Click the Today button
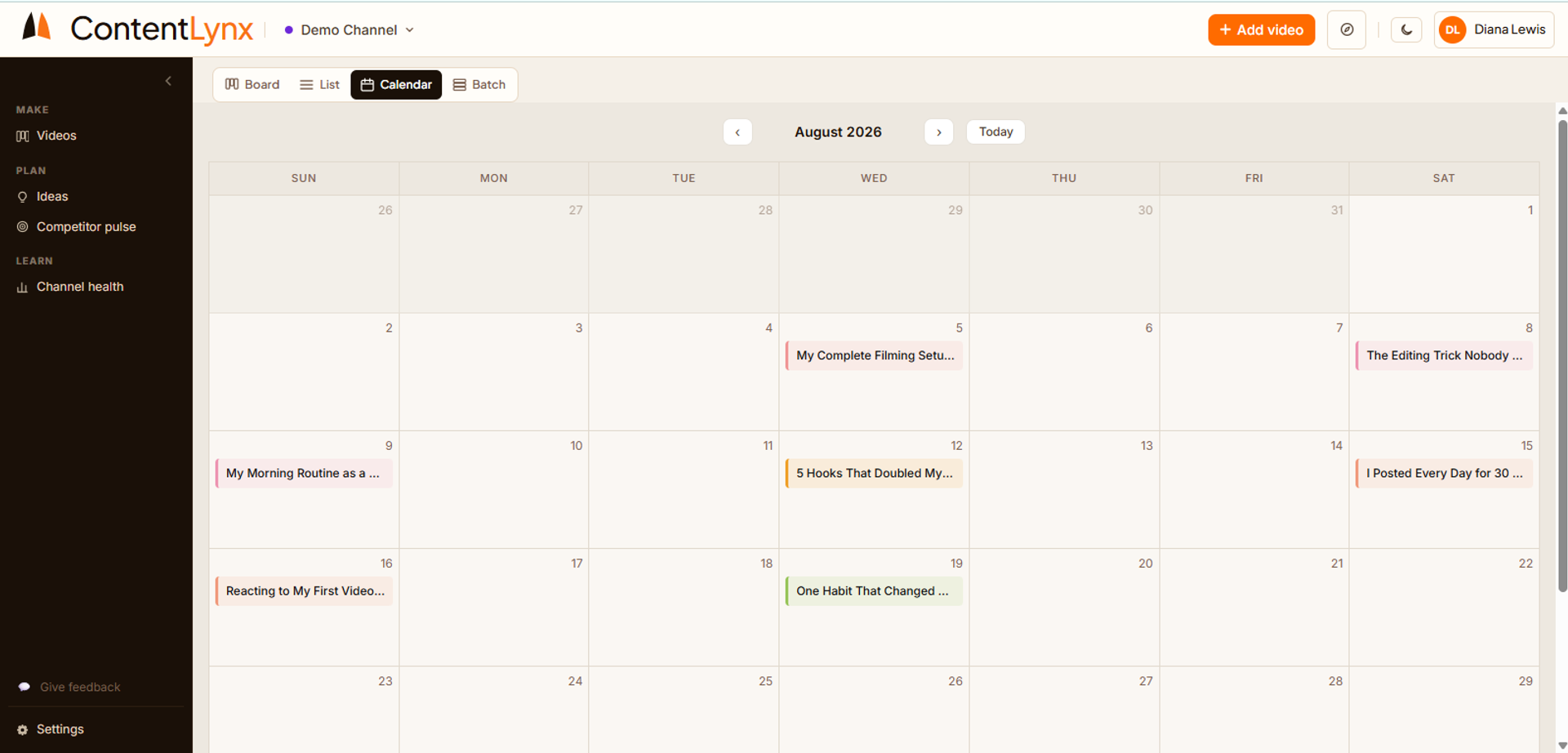The image size is (1568, 753). pyautogui.click(x=996, y=132)
